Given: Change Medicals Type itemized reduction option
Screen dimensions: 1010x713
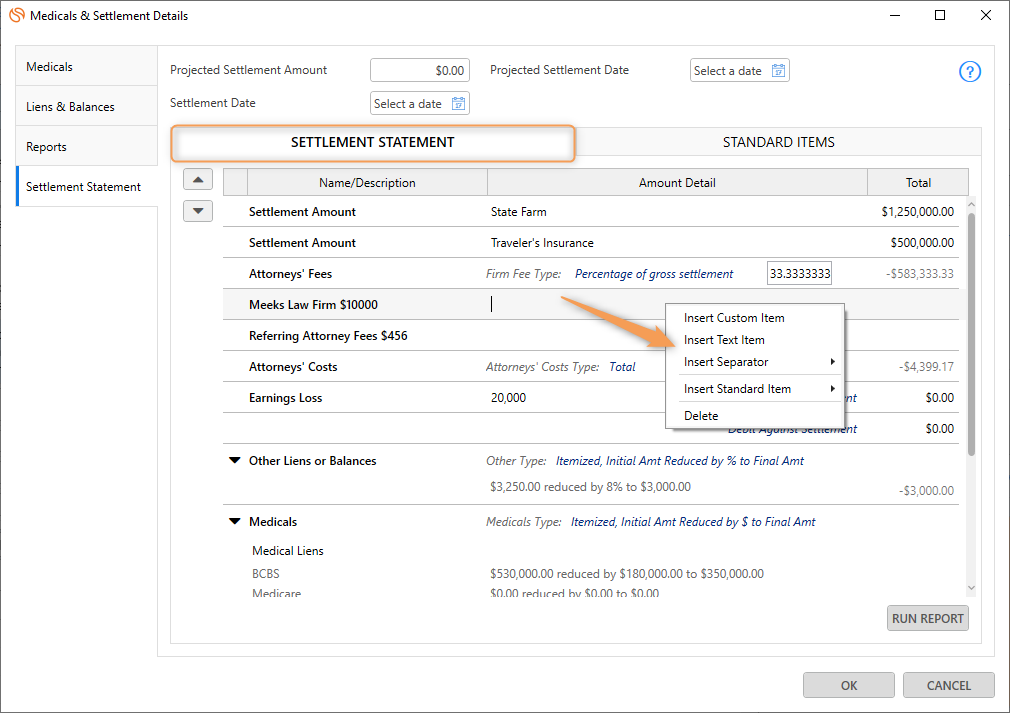Looking at the screenshot, I should [x=693, y=522].
